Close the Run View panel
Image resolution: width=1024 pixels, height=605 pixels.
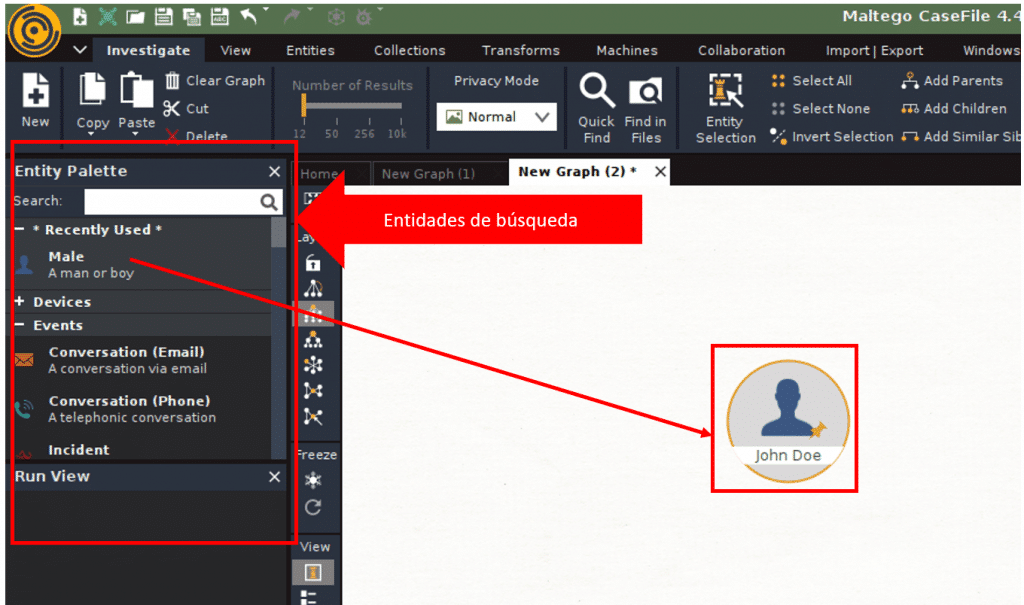point(274,477)
